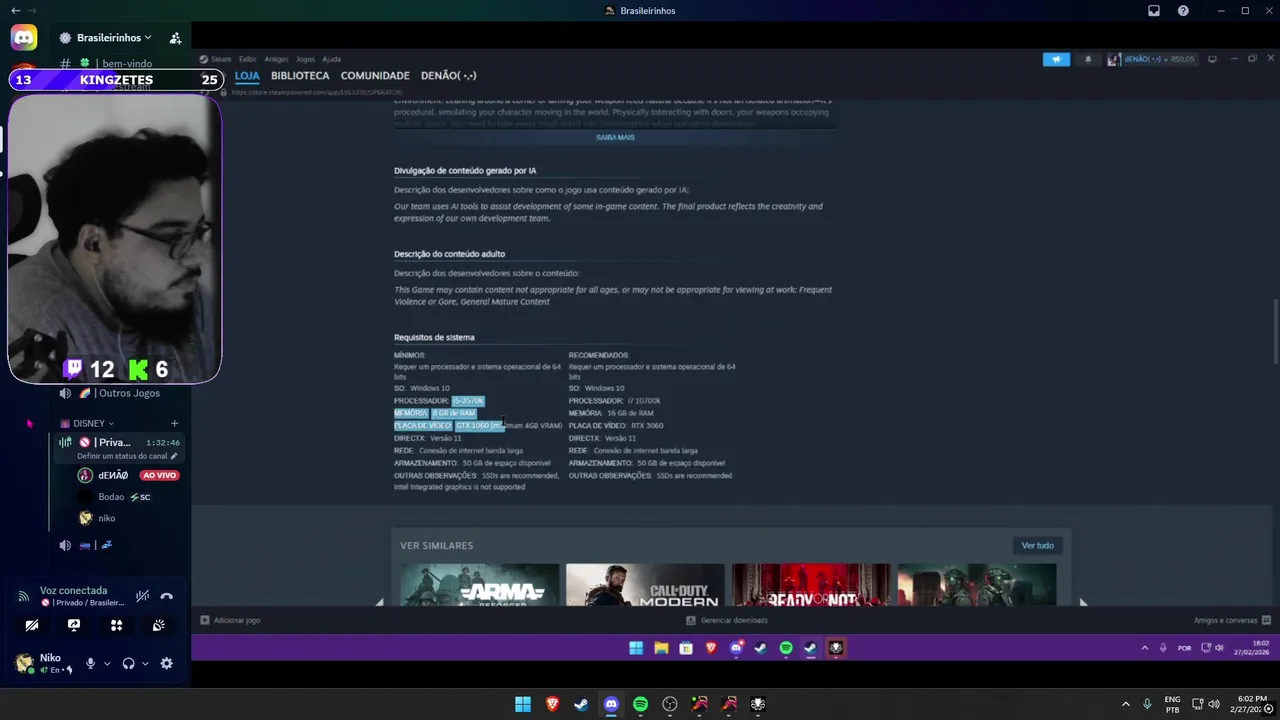Click the Steam store URL bar
1280x720 pixels.
tap(318, 92)
